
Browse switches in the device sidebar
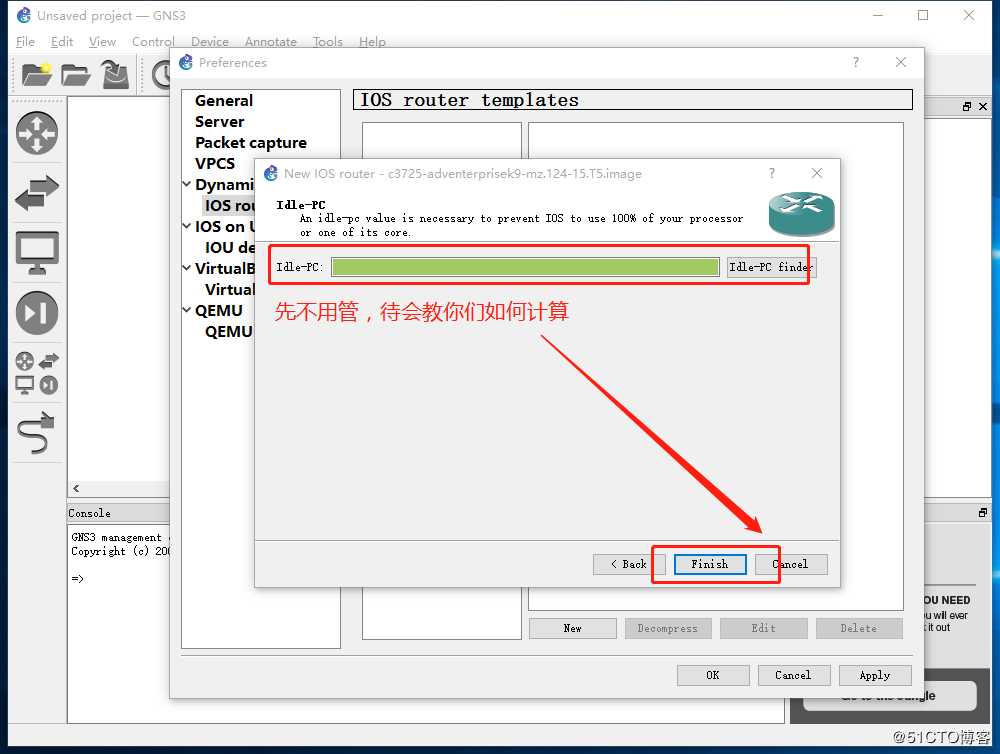pyautogui.click(x=37, y=192)
